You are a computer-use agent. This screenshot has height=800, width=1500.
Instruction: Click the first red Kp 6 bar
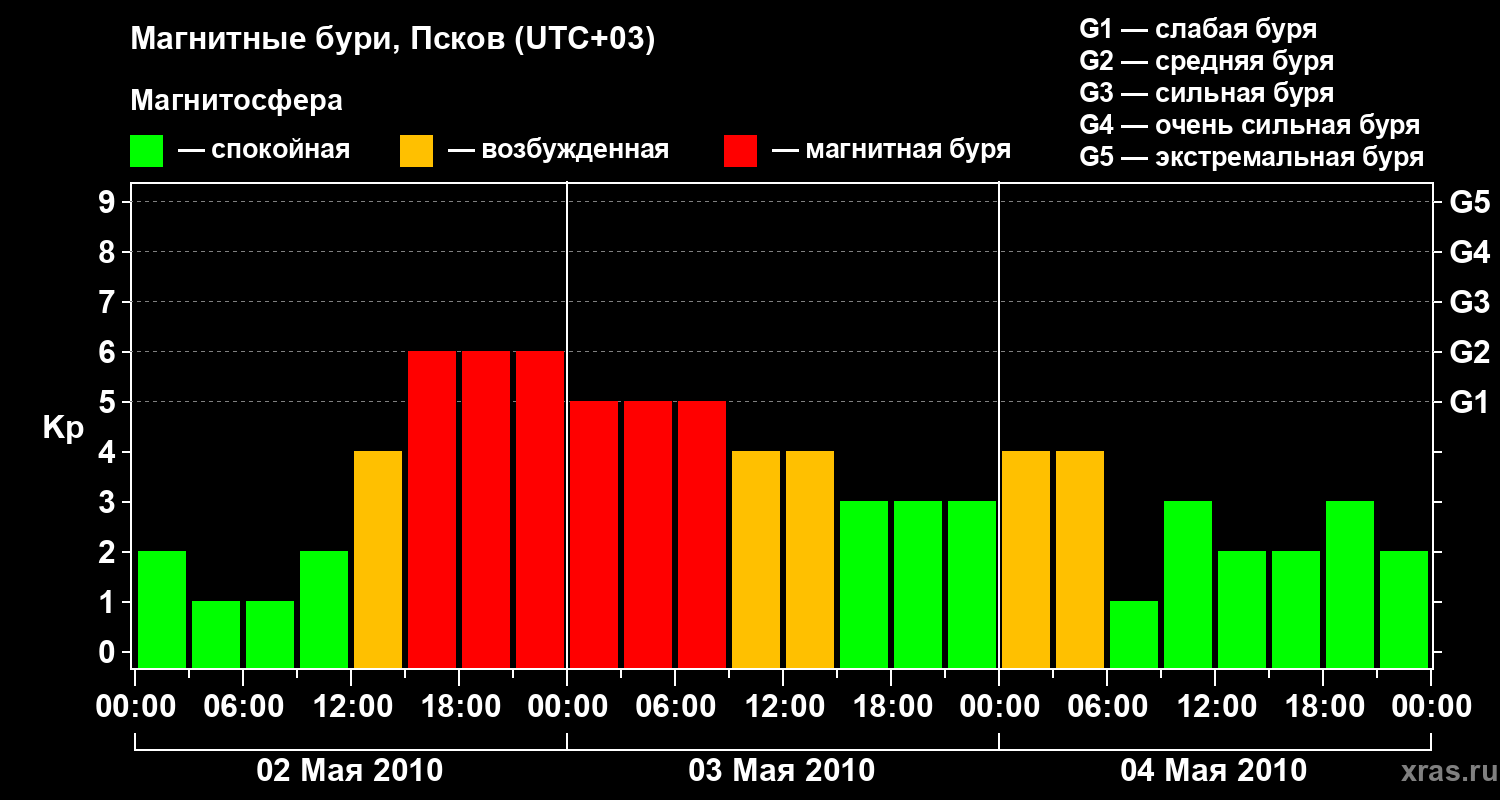coord(432,509)
